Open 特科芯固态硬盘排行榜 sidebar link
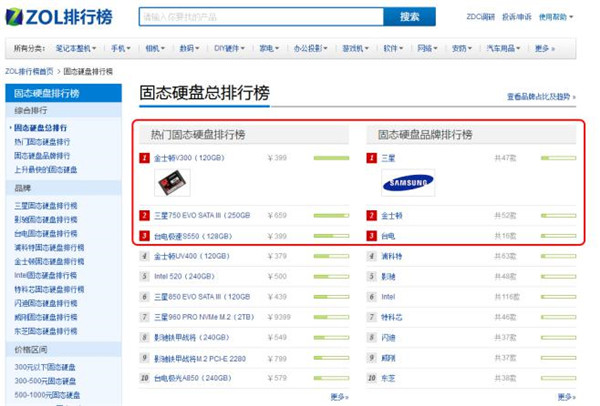This screenshot has height=406, width=600. tap(49, 289)
